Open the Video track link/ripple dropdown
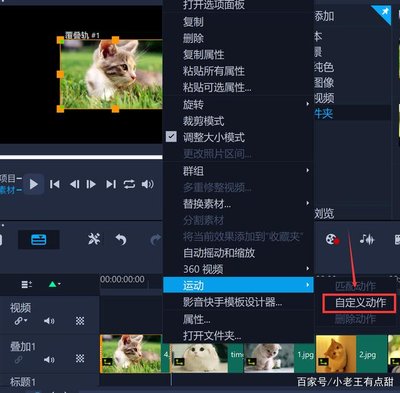This screenshot has height=393, width=400. (21, 321)
